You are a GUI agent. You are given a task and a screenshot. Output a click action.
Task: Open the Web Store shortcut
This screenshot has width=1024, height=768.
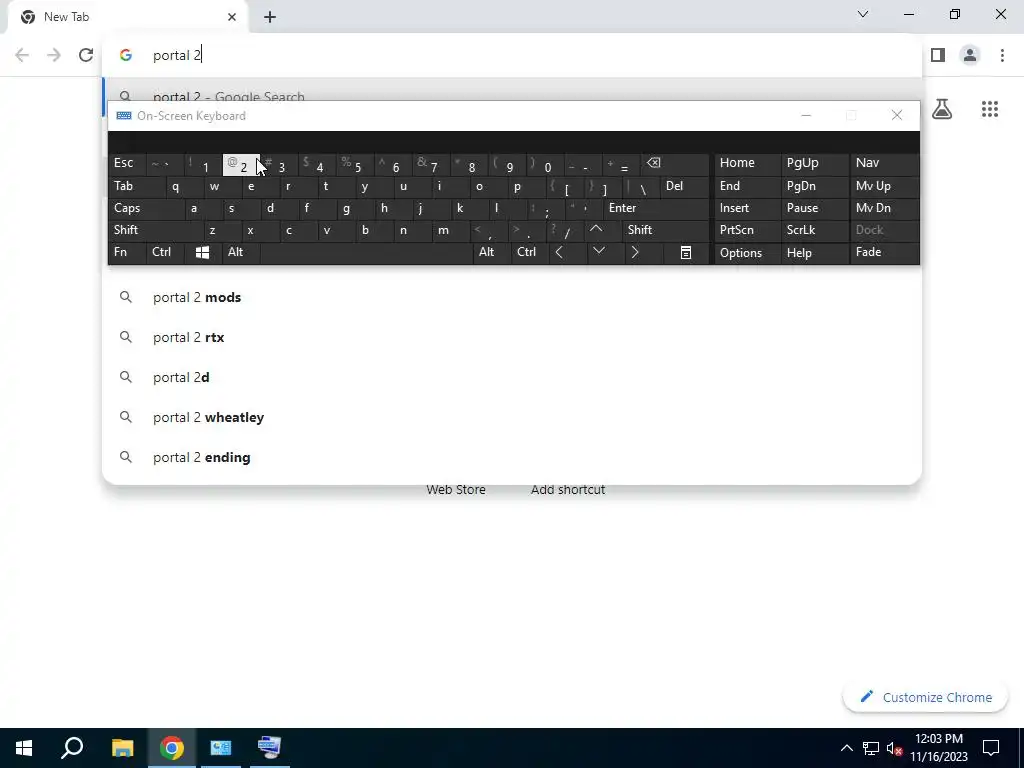456,490
